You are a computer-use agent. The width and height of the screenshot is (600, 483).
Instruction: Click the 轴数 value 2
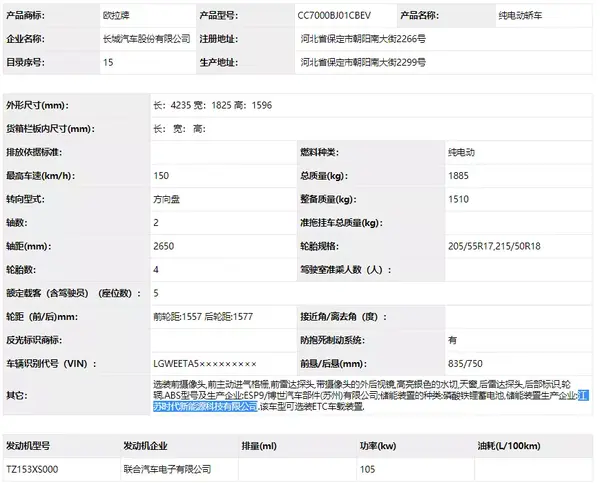click(156, 223)
